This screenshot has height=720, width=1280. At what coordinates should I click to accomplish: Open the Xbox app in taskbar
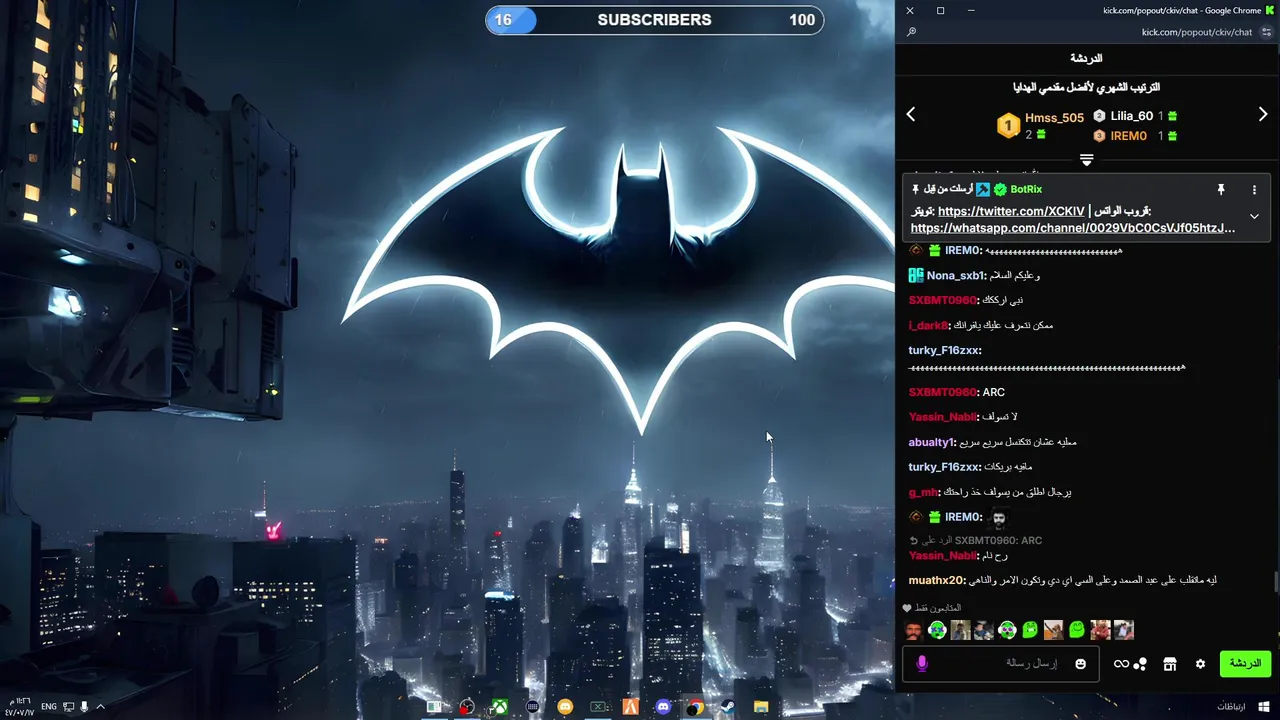pyautogui.click(x=499, y=707)
